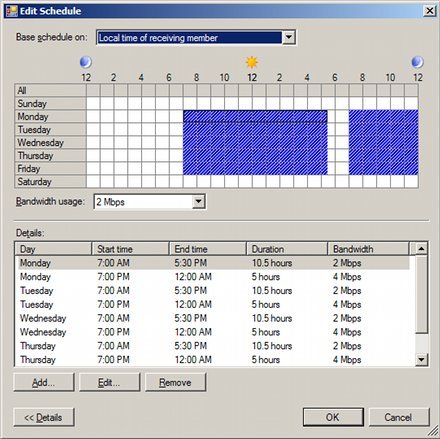Click the Edit Schedule title bar icon
The image size is (440, 439).
pos(12,11)
